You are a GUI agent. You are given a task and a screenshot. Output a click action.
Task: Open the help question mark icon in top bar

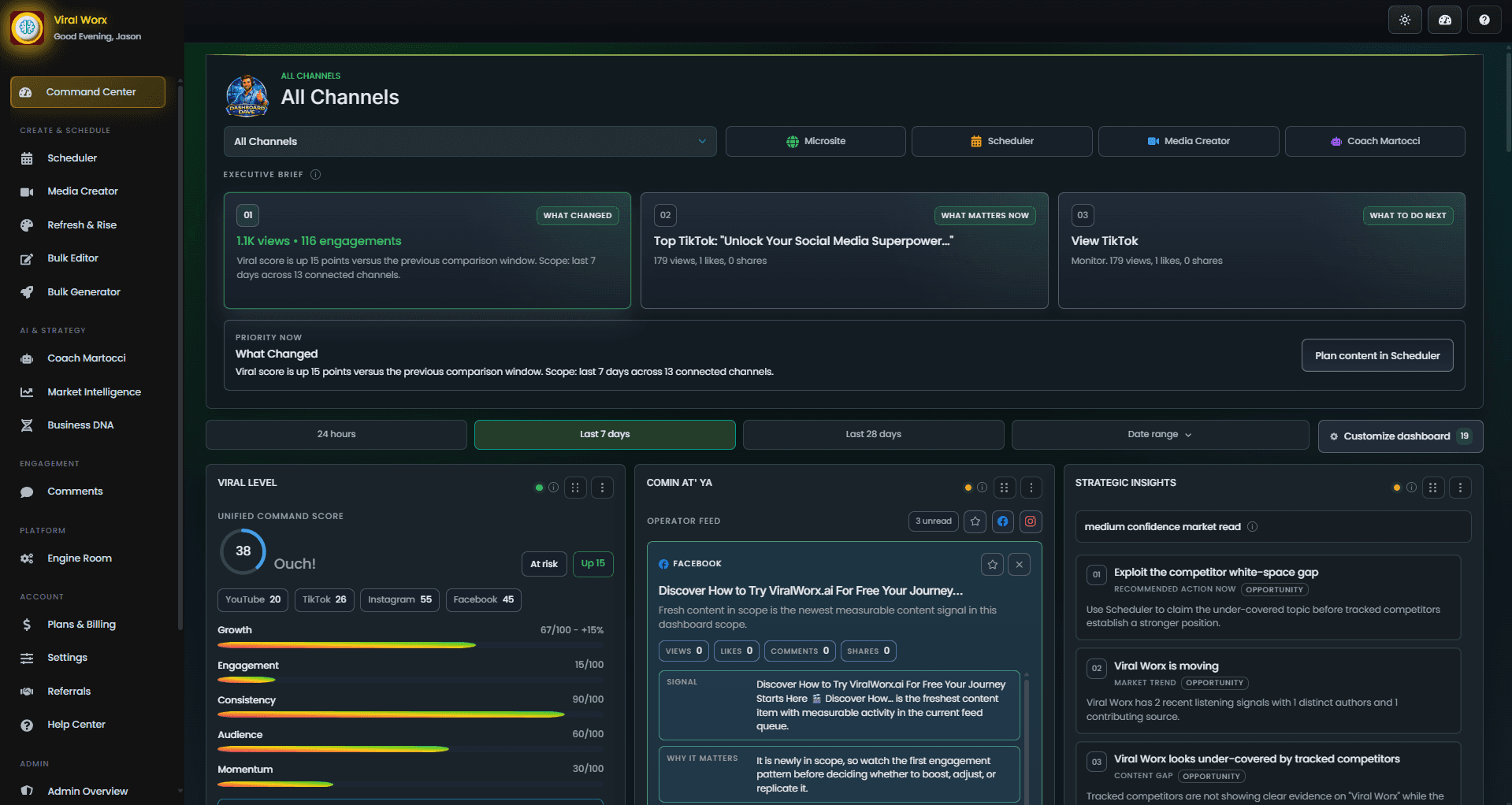click(1484, 20)
